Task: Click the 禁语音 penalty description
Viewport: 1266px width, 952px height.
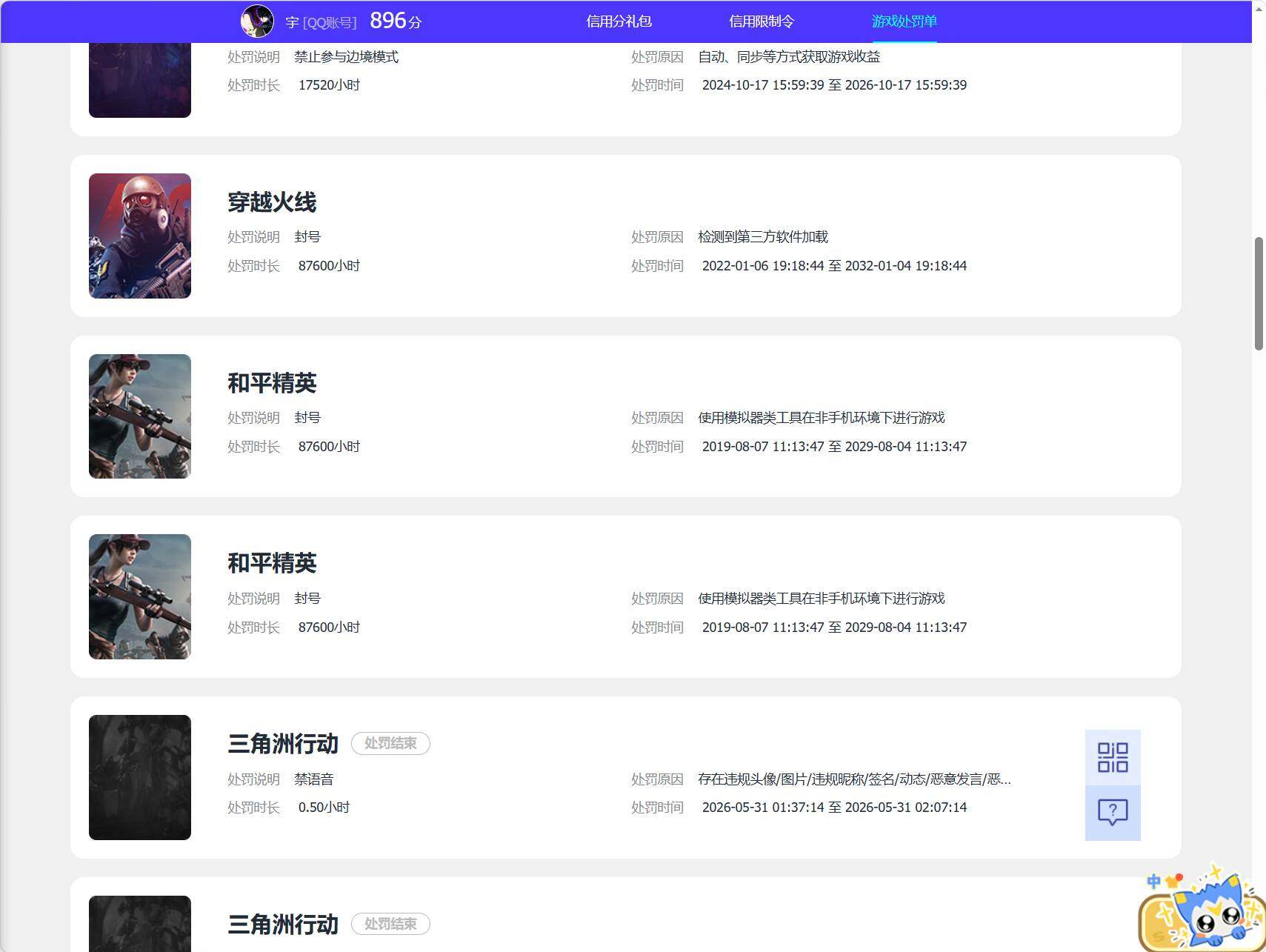Action: point(314,779)
